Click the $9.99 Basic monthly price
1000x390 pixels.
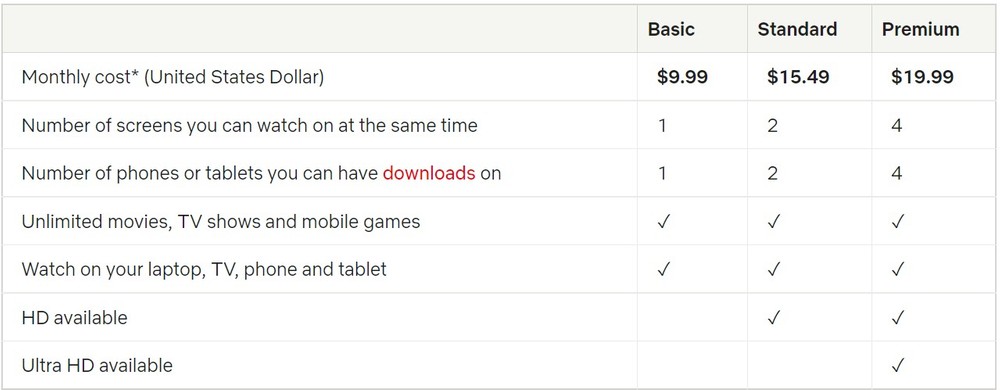click(682, 77)
